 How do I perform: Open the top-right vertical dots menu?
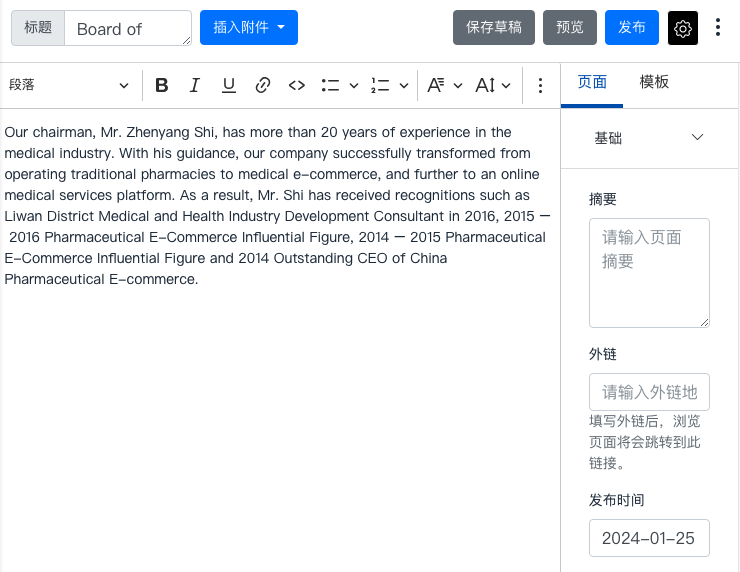[x=718, y=28]
